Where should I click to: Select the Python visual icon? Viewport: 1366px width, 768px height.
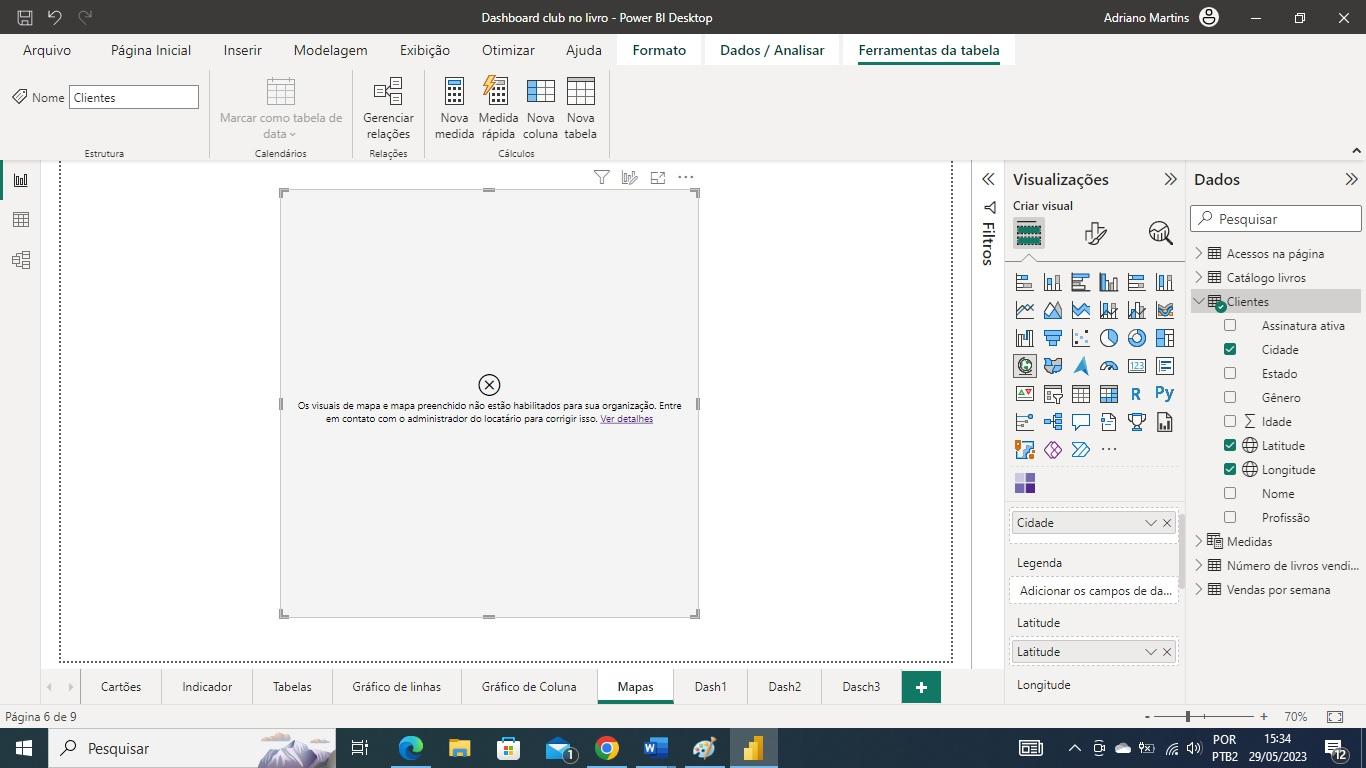[x=1164, y=394]
